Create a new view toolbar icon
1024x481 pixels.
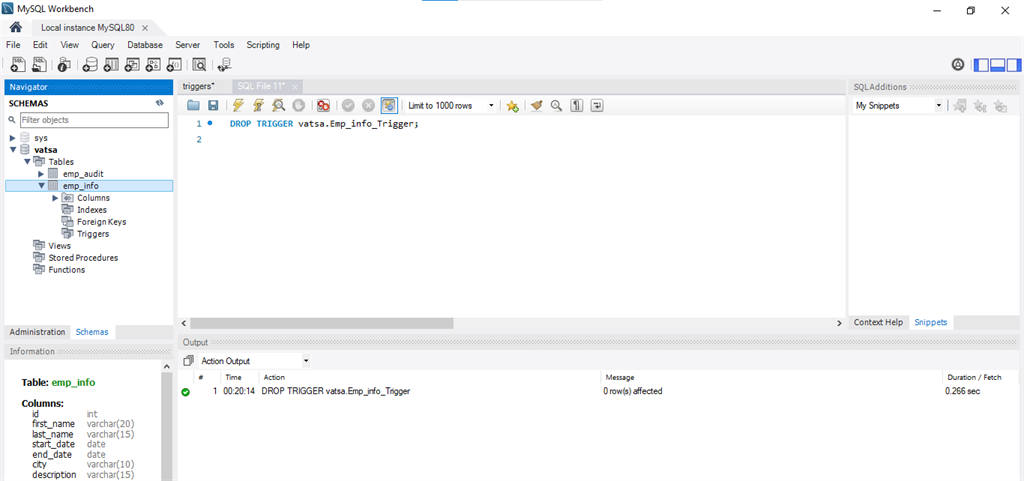[132, 65]
